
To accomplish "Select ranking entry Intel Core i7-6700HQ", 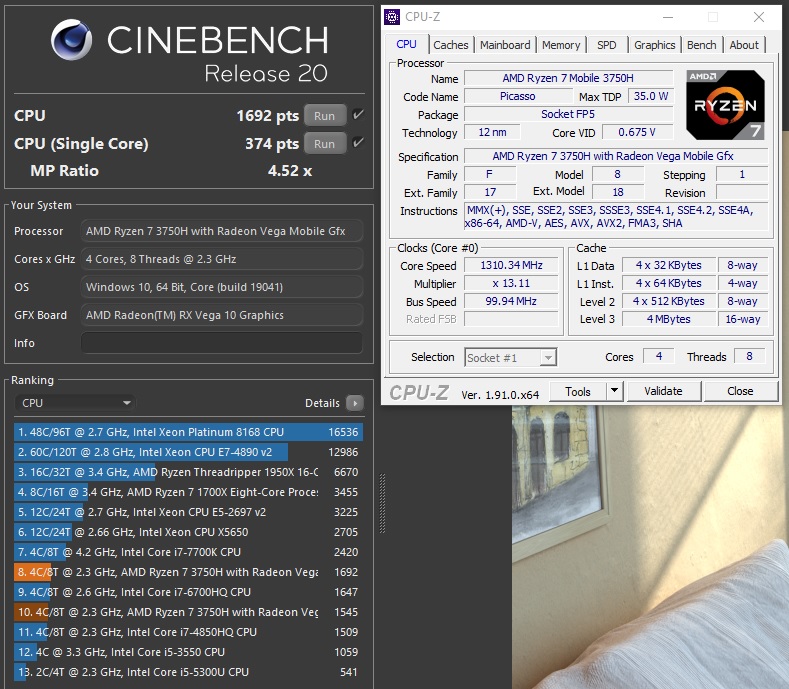I will [188, 592].
